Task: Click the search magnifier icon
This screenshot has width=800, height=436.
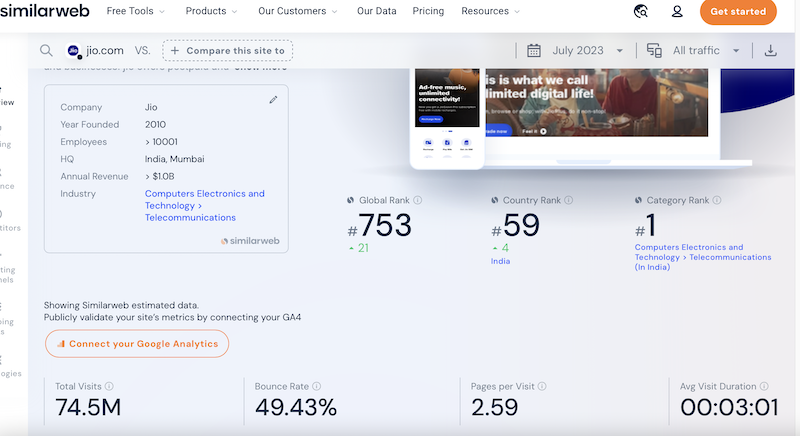Action: 46,51
